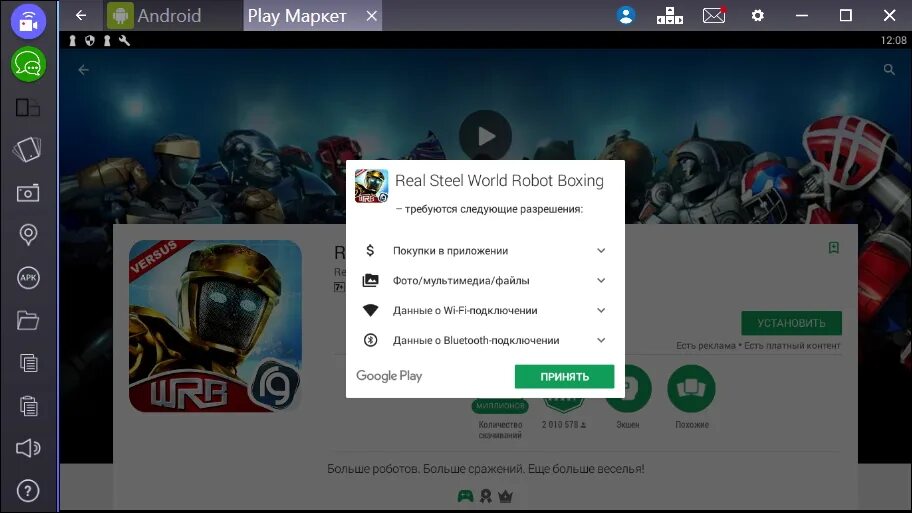Play the game trailer video
This screenshot has width=912, height=513.
pos(486,136)
